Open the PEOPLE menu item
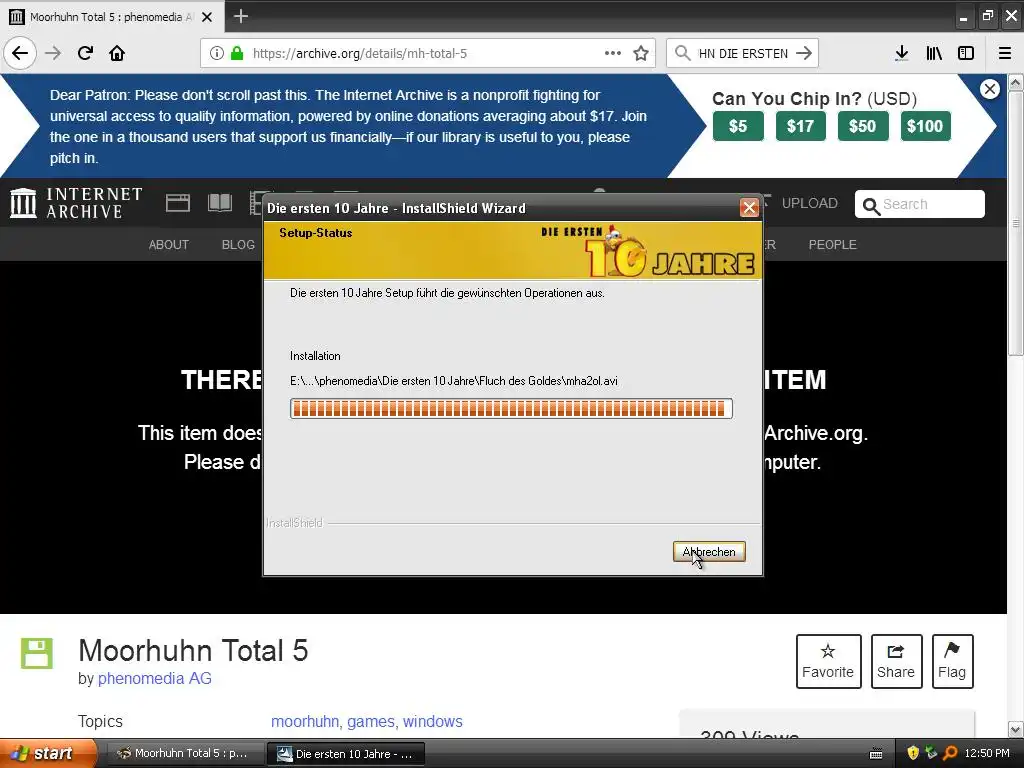This screenshot has height=768, width=1024. (833, 244)
